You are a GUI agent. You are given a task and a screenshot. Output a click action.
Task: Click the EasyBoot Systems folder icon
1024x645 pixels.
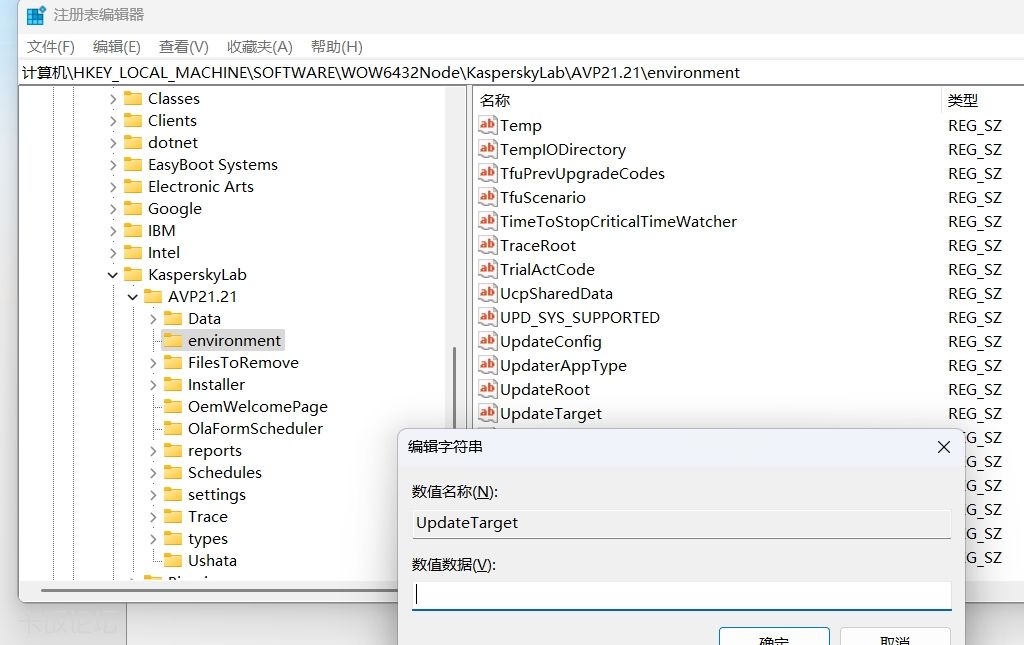coord(133,165)
